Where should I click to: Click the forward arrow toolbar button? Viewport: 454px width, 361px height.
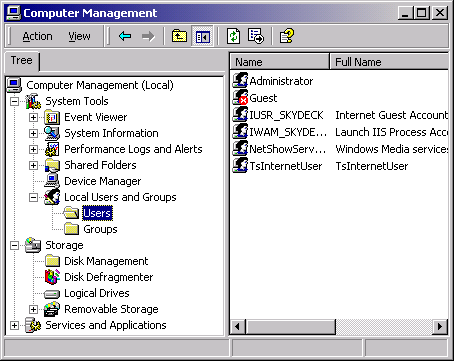click(x=148, y=36)
